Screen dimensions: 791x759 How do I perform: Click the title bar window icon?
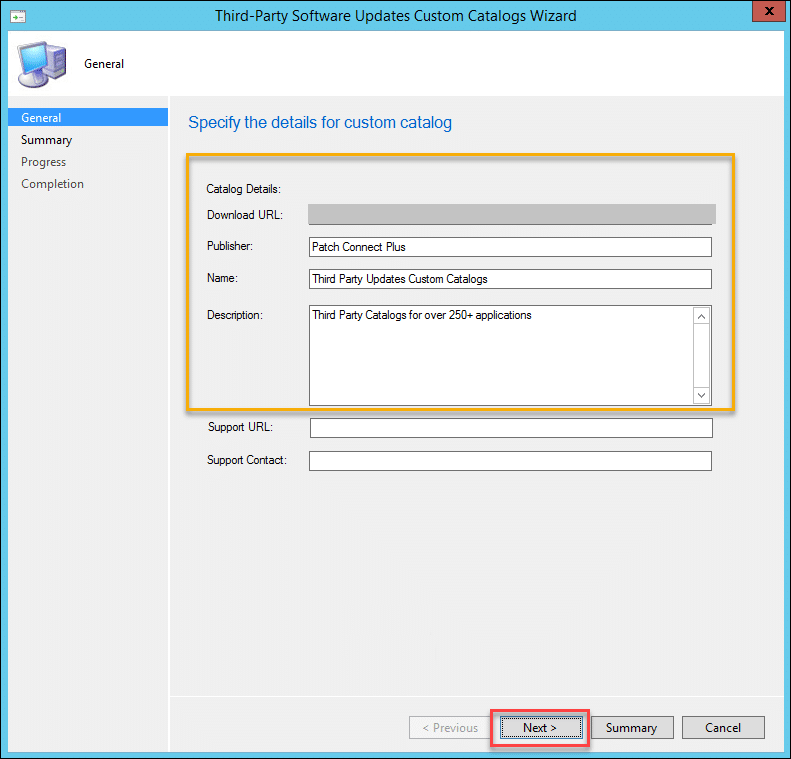click(18, 17)
